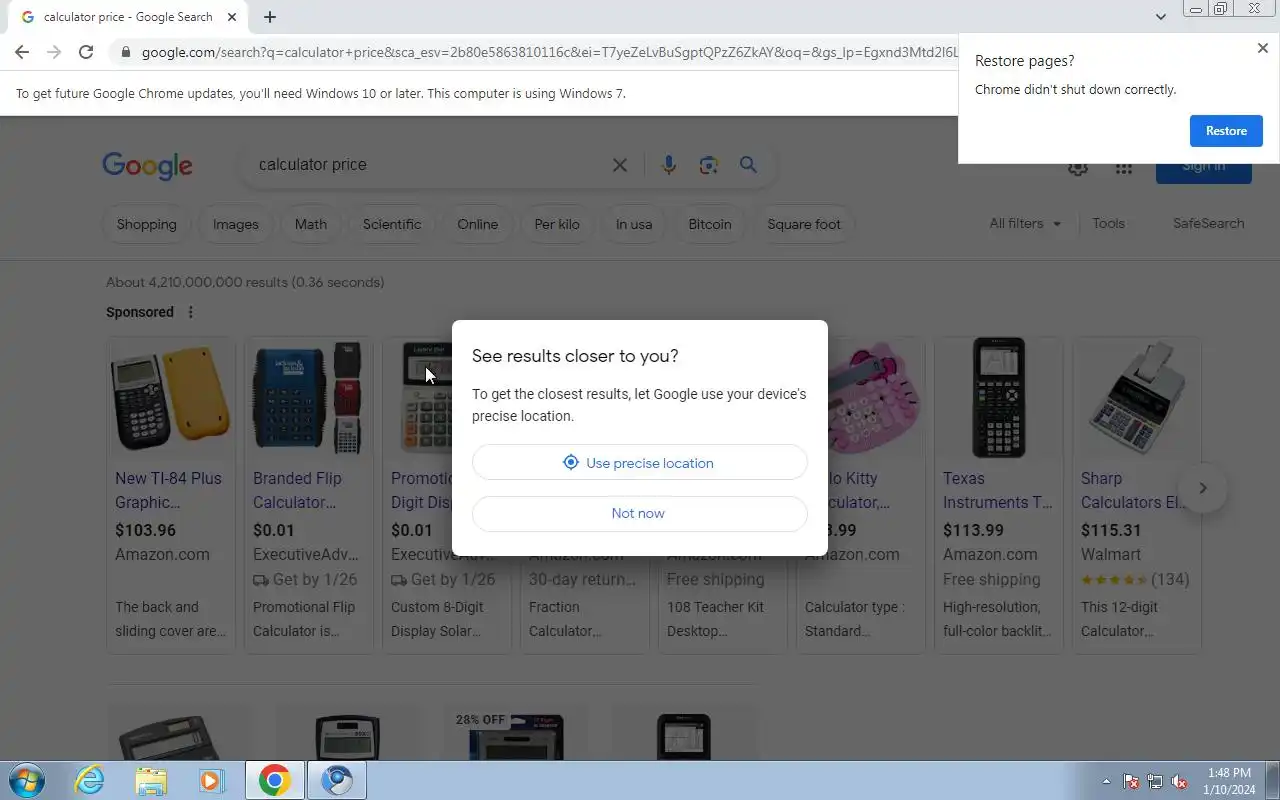Viewport: 1280px width, 800px height.
Task: Close the Restore pages popup
Action: point(1262,48)
